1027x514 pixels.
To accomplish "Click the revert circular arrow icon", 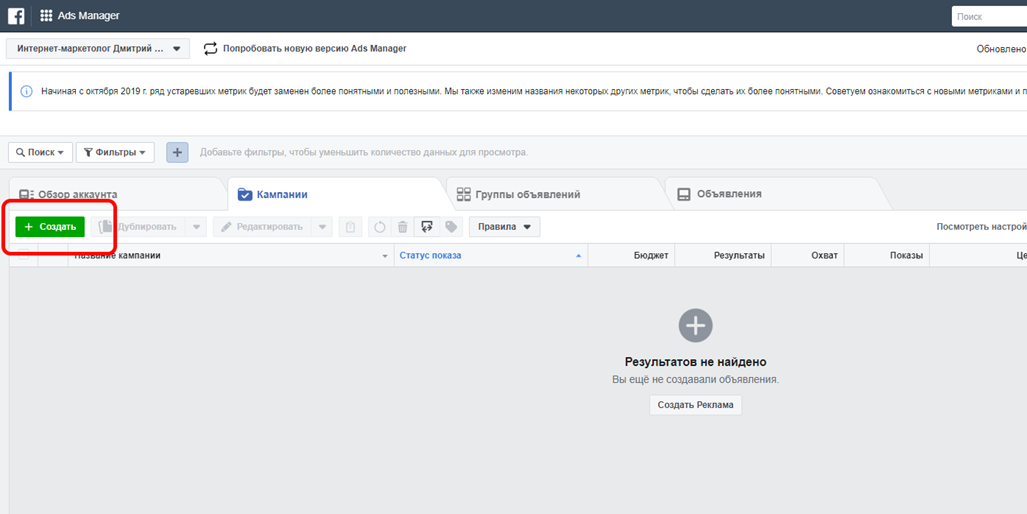I will coord(380,227).
